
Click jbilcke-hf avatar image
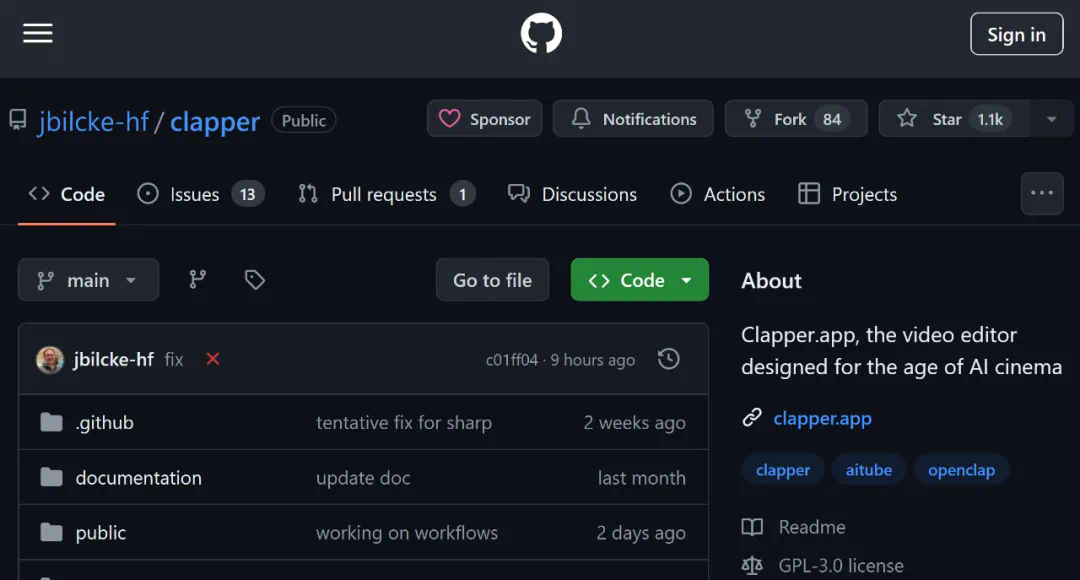[50, 360]
